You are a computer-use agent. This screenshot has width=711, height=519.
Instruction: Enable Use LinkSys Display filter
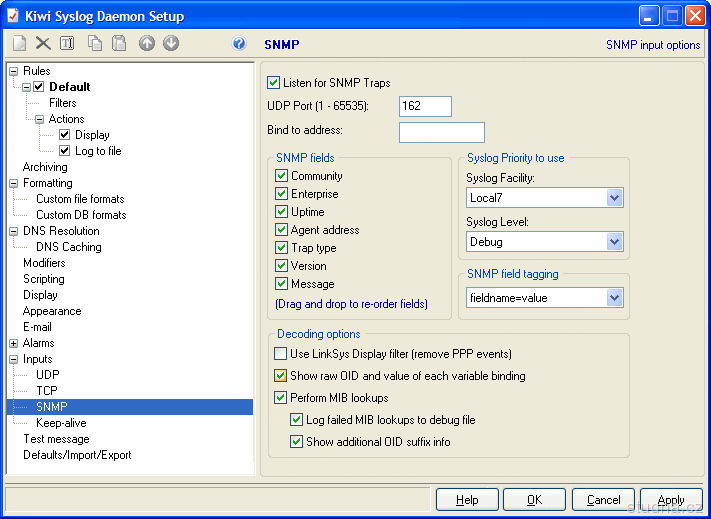click(282, 354)
